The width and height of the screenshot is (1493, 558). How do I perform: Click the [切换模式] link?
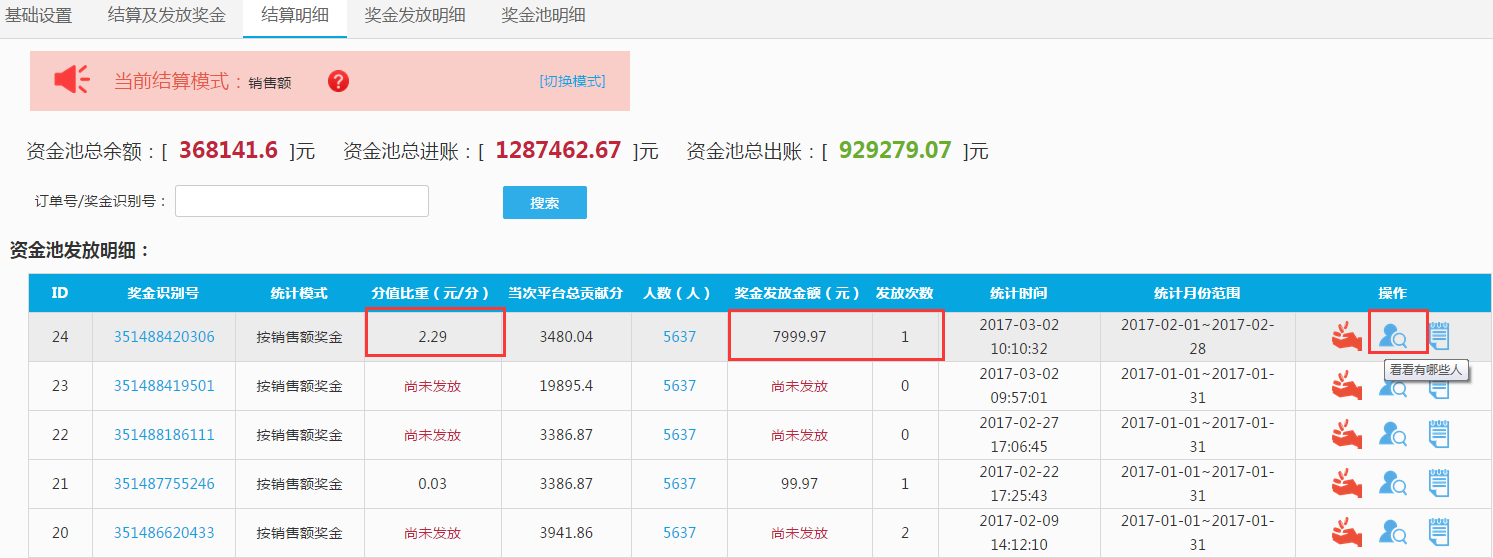point(572,81)
